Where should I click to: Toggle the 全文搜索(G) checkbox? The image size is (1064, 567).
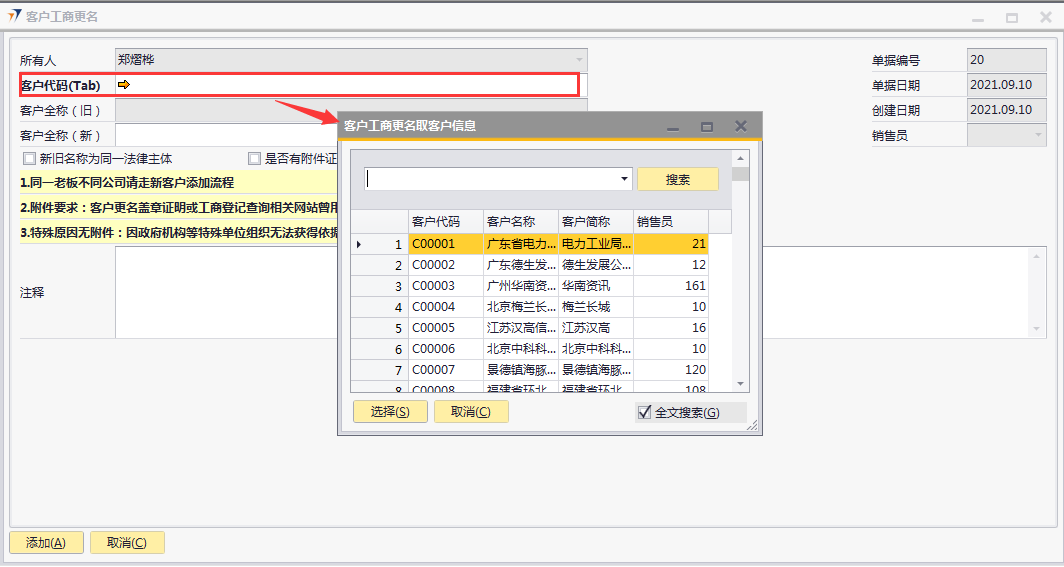click(645, 412)
